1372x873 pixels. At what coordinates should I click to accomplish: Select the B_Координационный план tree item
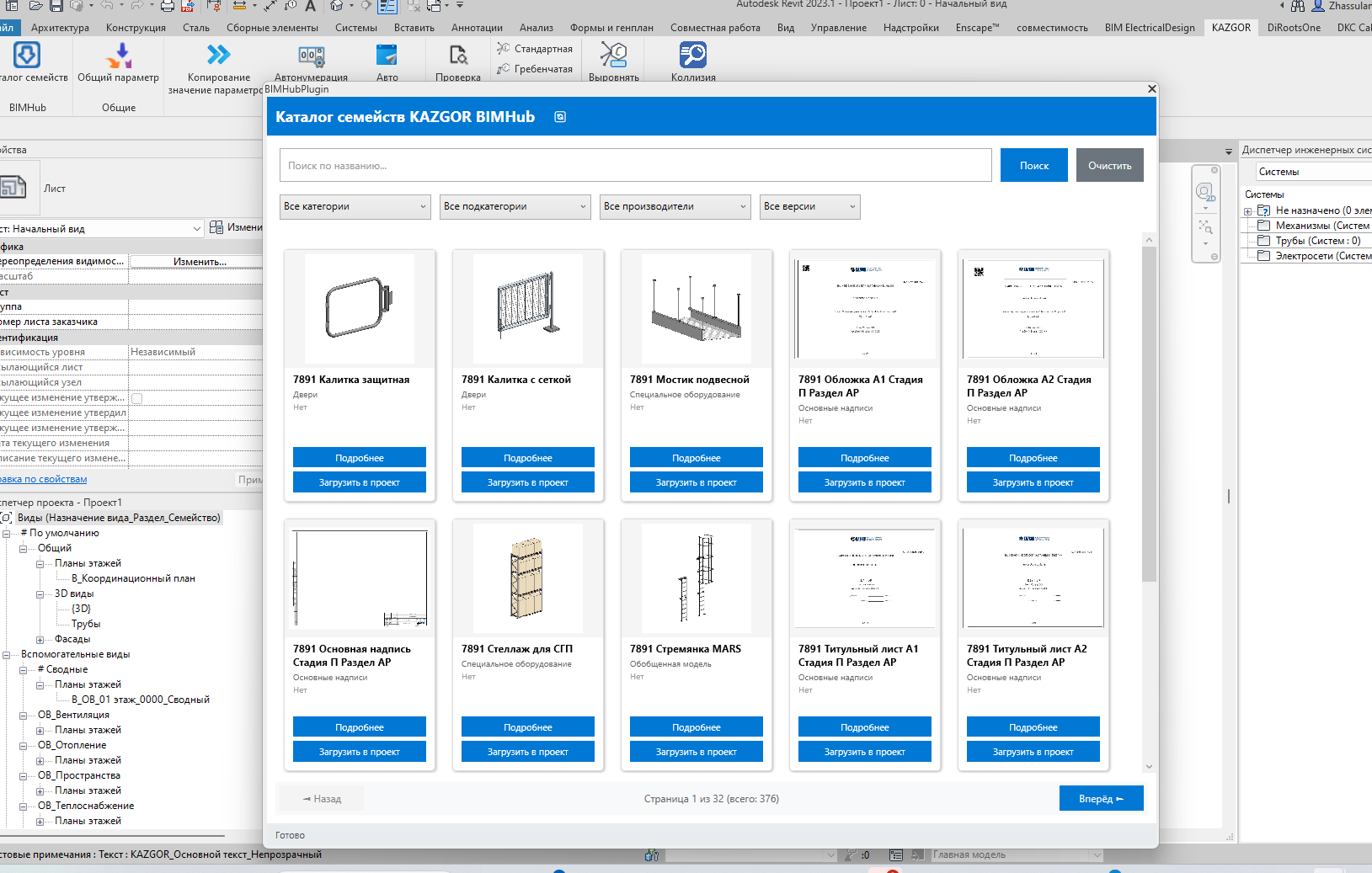tap(133, 578)
